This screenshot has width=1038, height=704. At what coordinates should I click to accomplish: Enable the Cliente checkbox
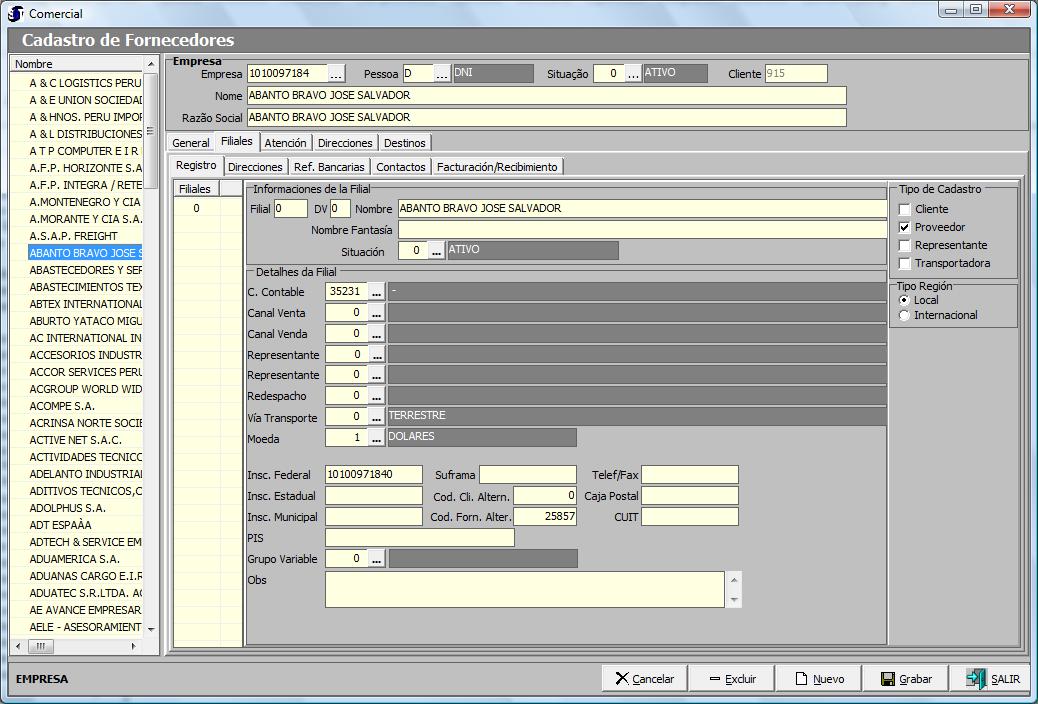(905, 210)
